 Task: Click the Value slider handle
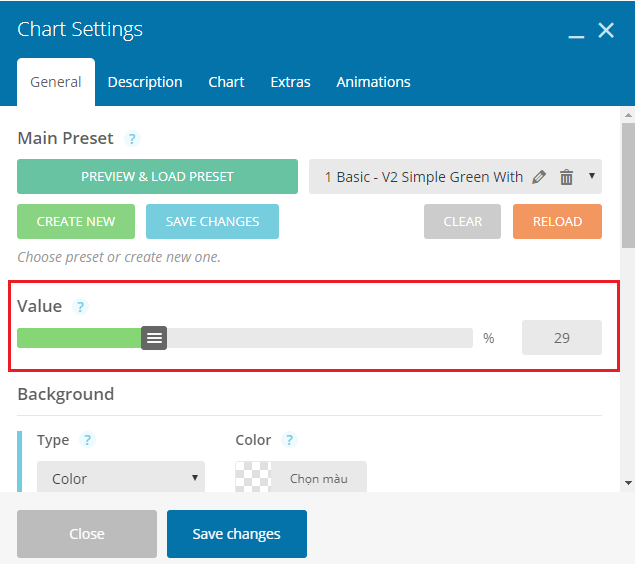[154, 338]
